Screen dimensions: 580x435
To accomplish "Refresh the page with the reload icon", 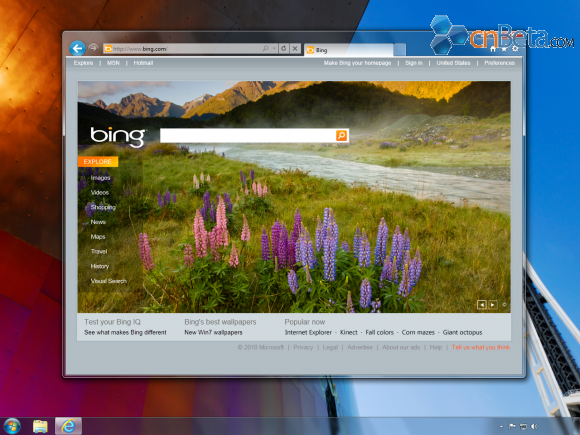I will coord(284,48).
